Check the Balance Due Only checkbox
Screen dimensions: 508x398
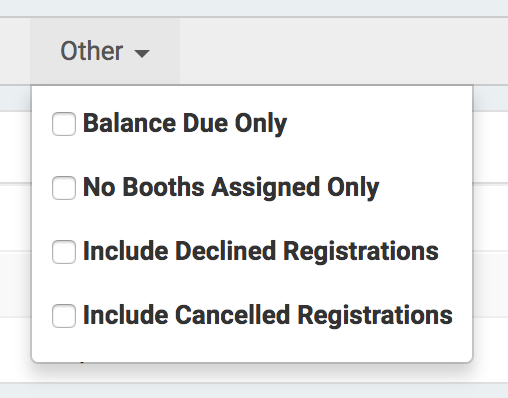coord(64,124)
